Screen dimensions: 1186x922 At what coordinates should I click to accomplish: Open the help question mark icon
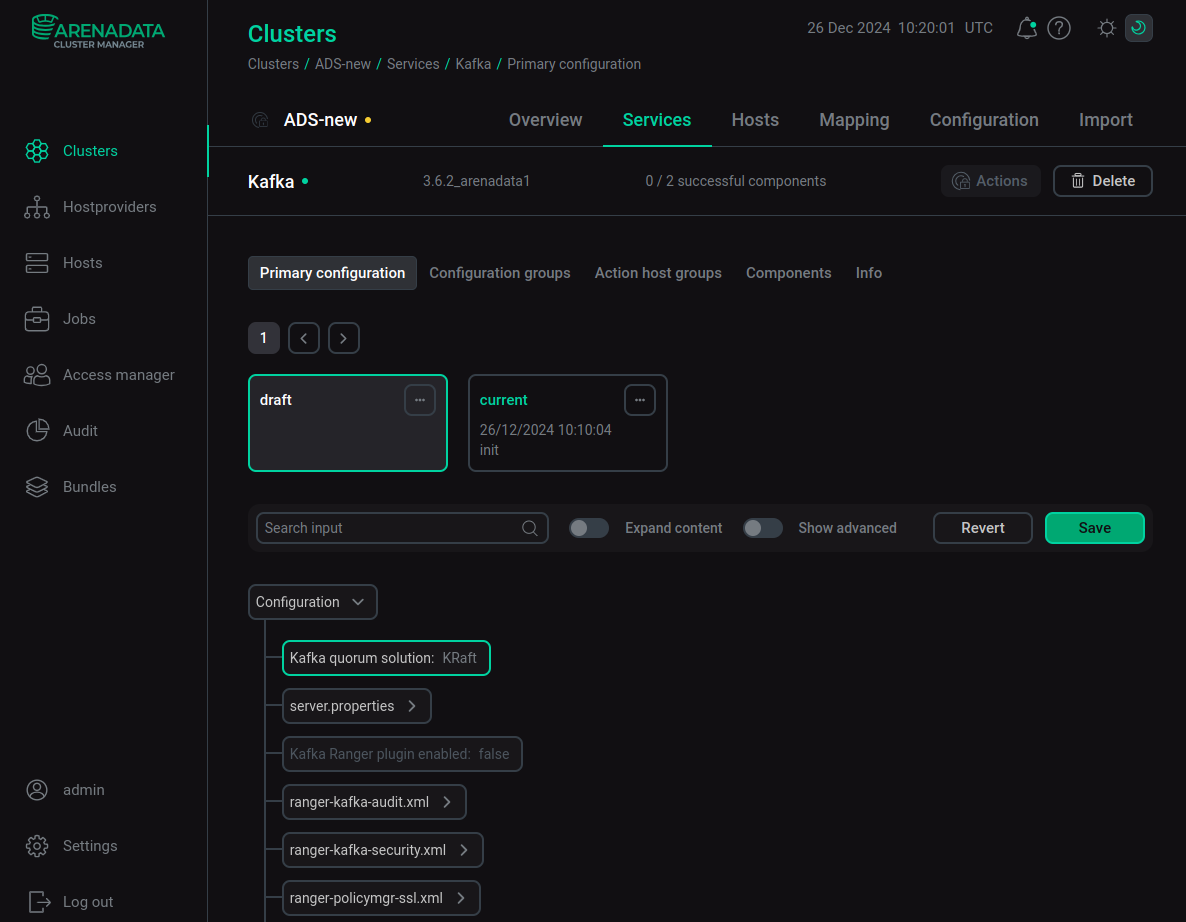pos(1058,28)
